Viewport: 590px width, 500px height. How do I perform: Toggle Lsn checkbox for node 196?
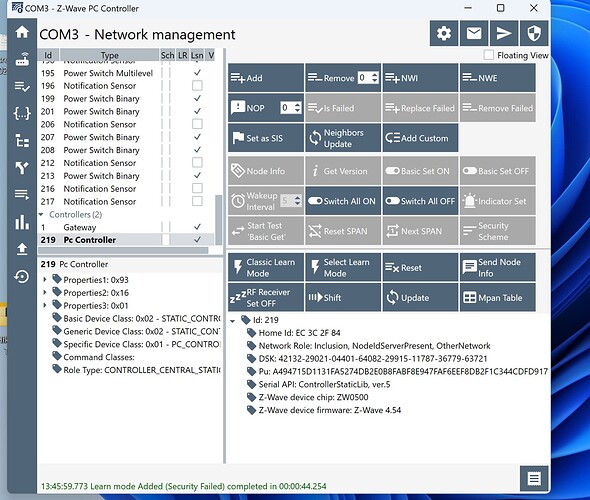click(197, 85)
